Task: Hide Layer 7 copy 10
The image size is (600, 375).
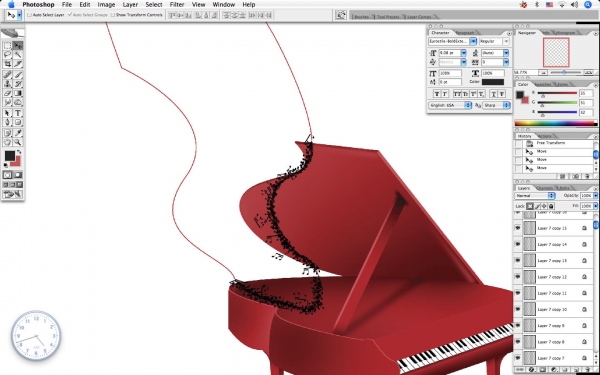Action: click(518, 309)
